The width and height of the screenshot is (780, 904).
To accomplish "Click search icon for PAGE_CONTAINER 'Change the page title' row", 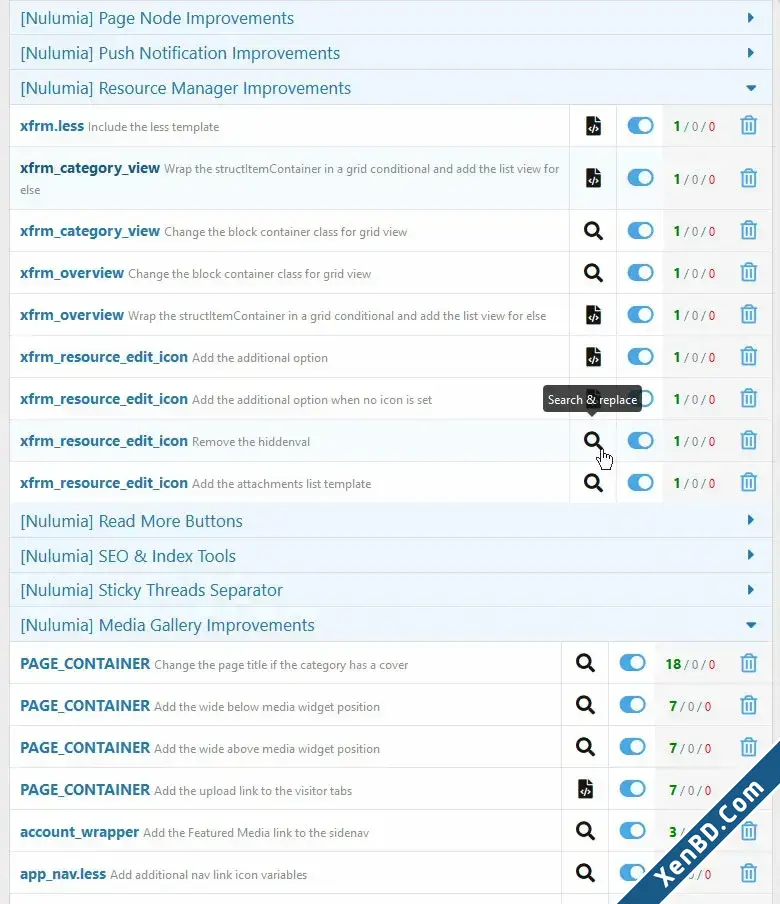I will [585, 663].
